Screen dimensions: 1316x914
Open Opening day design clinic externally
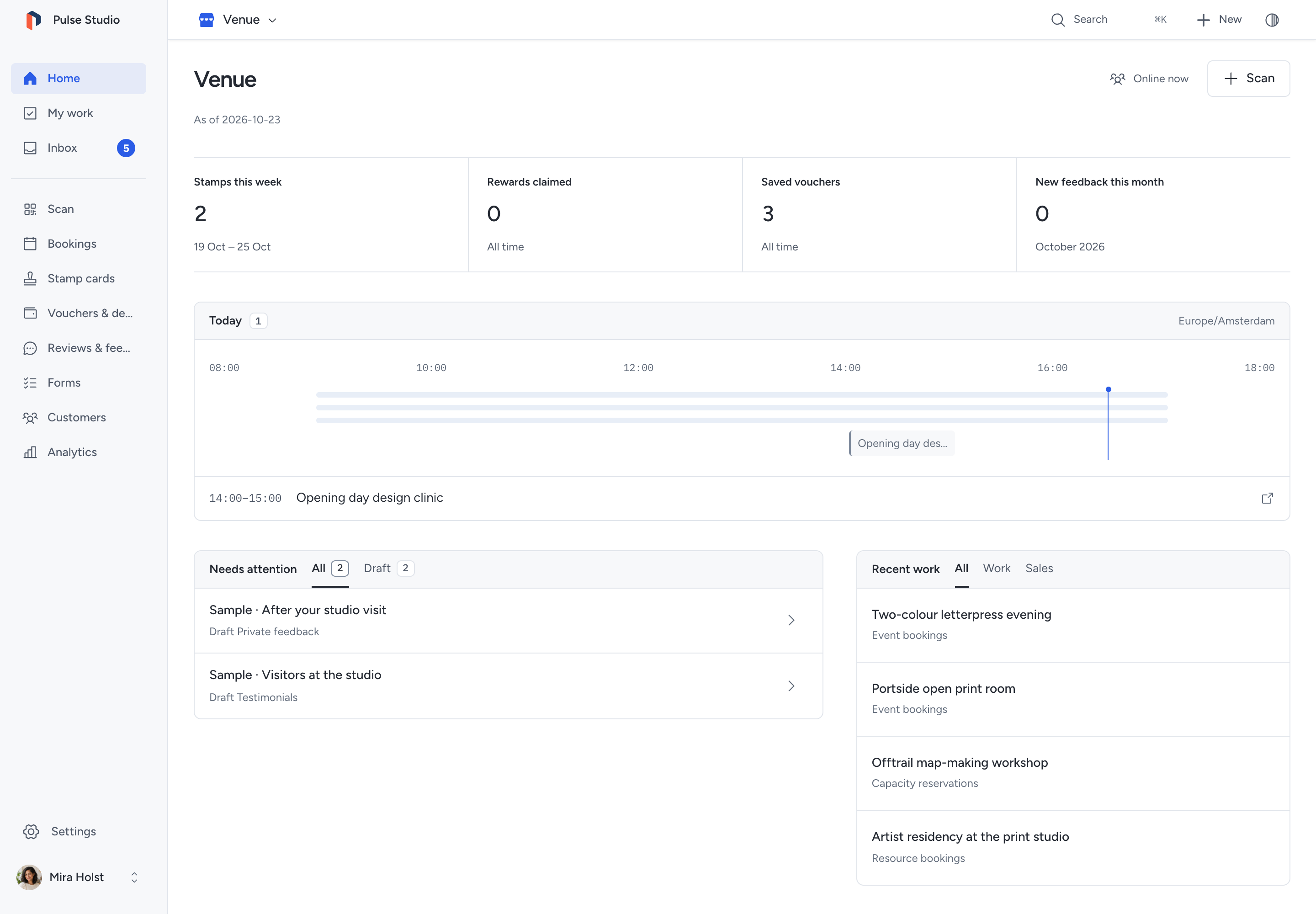coord(1267,498)
